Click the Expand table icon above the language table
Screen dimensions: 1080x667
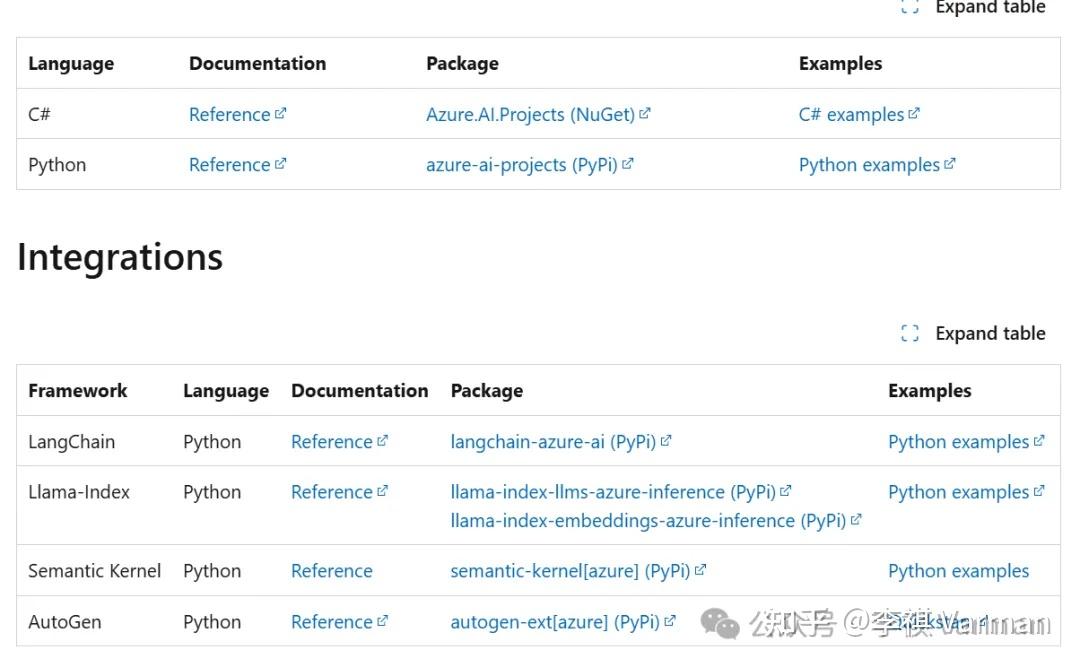coord(910,7)
